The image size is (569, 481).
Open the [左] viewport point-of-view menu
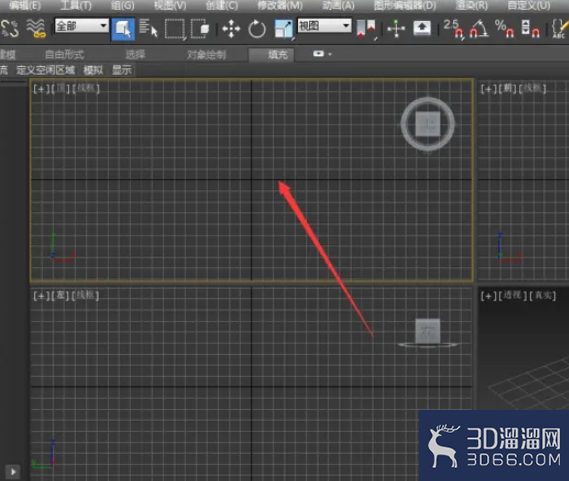60,295
